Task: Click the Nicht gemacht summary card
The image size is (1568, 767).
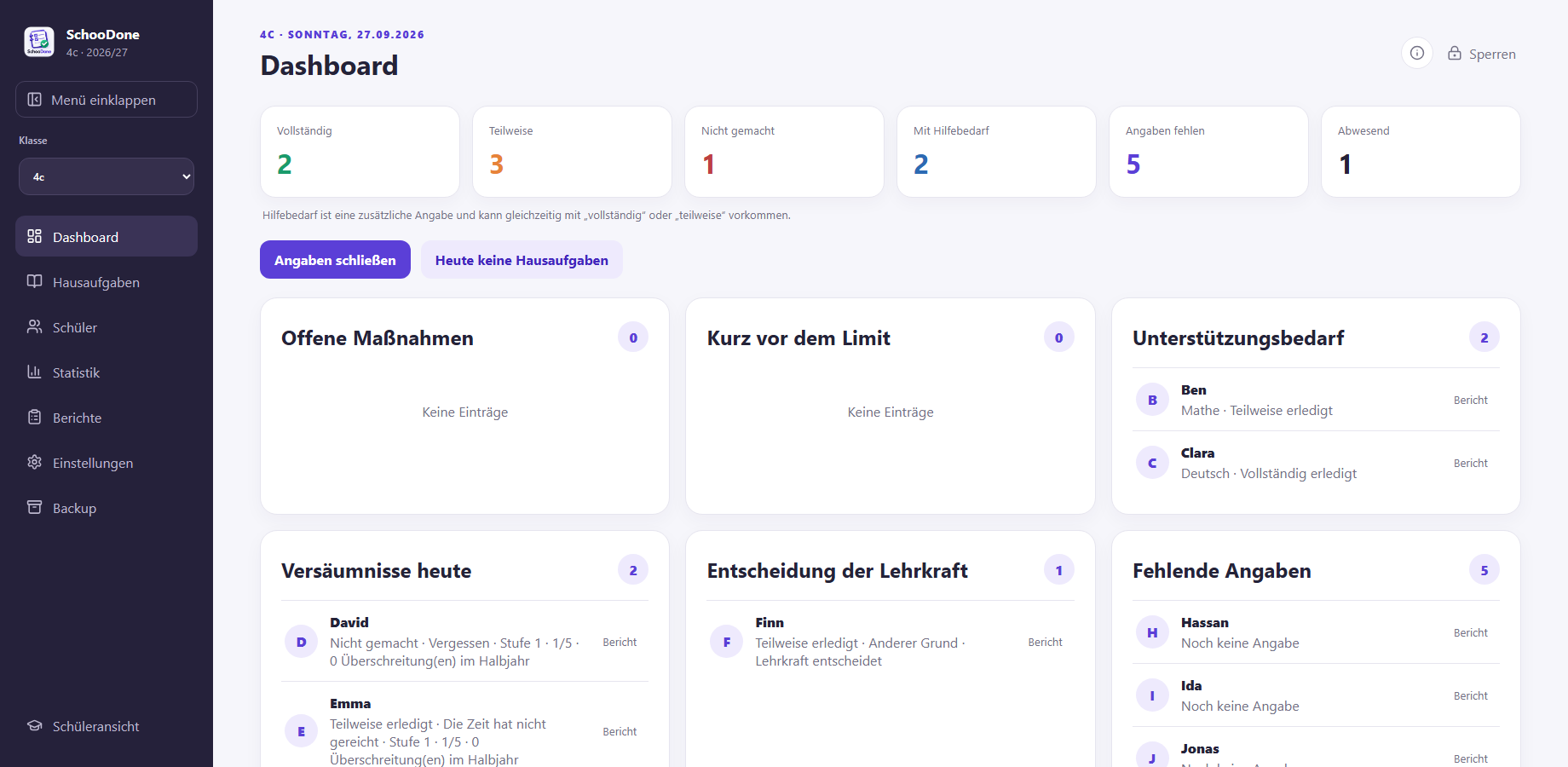Action: coord(784,152)
